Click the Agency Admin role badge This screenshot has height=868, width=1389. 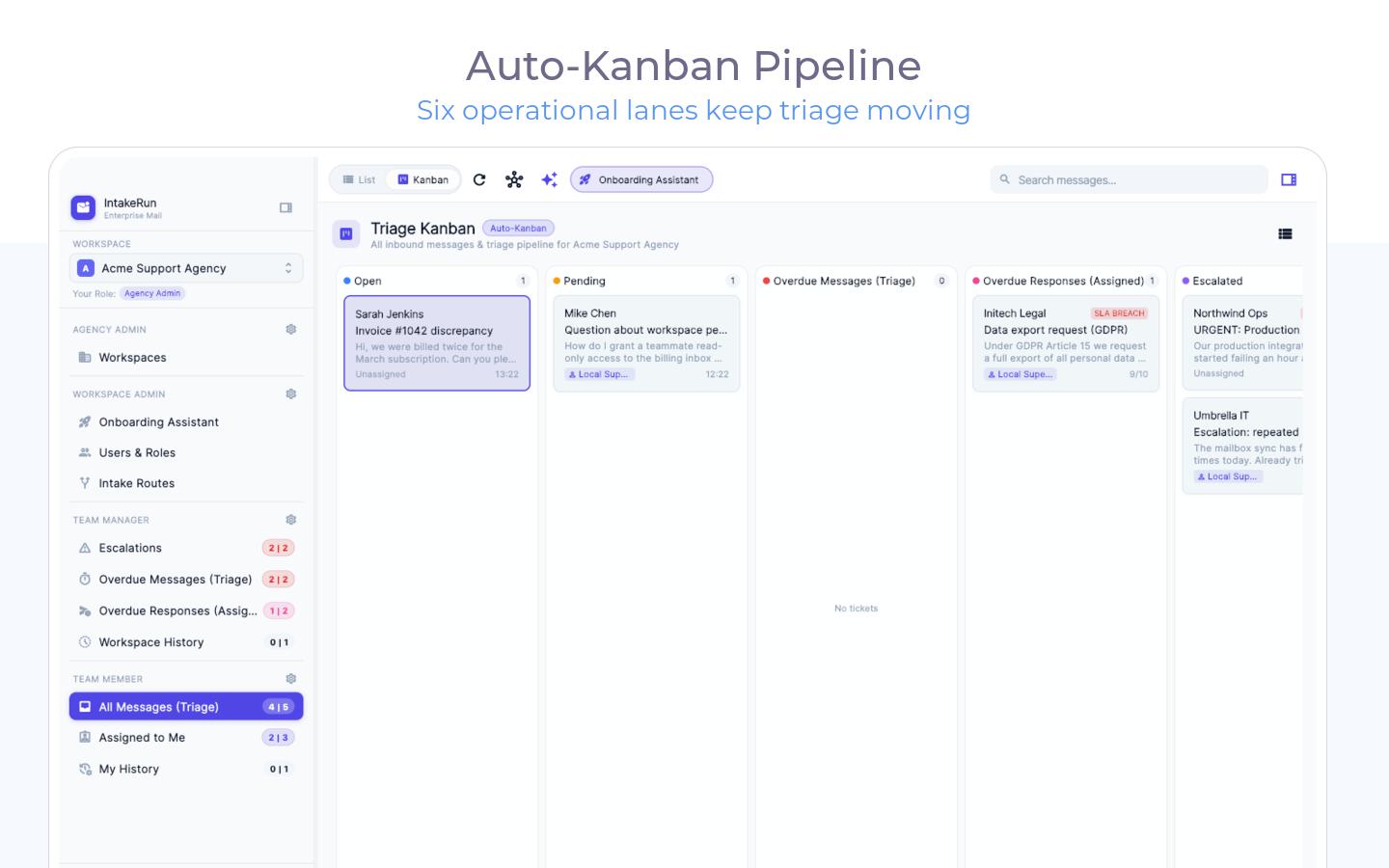click(x=152, y=293)
